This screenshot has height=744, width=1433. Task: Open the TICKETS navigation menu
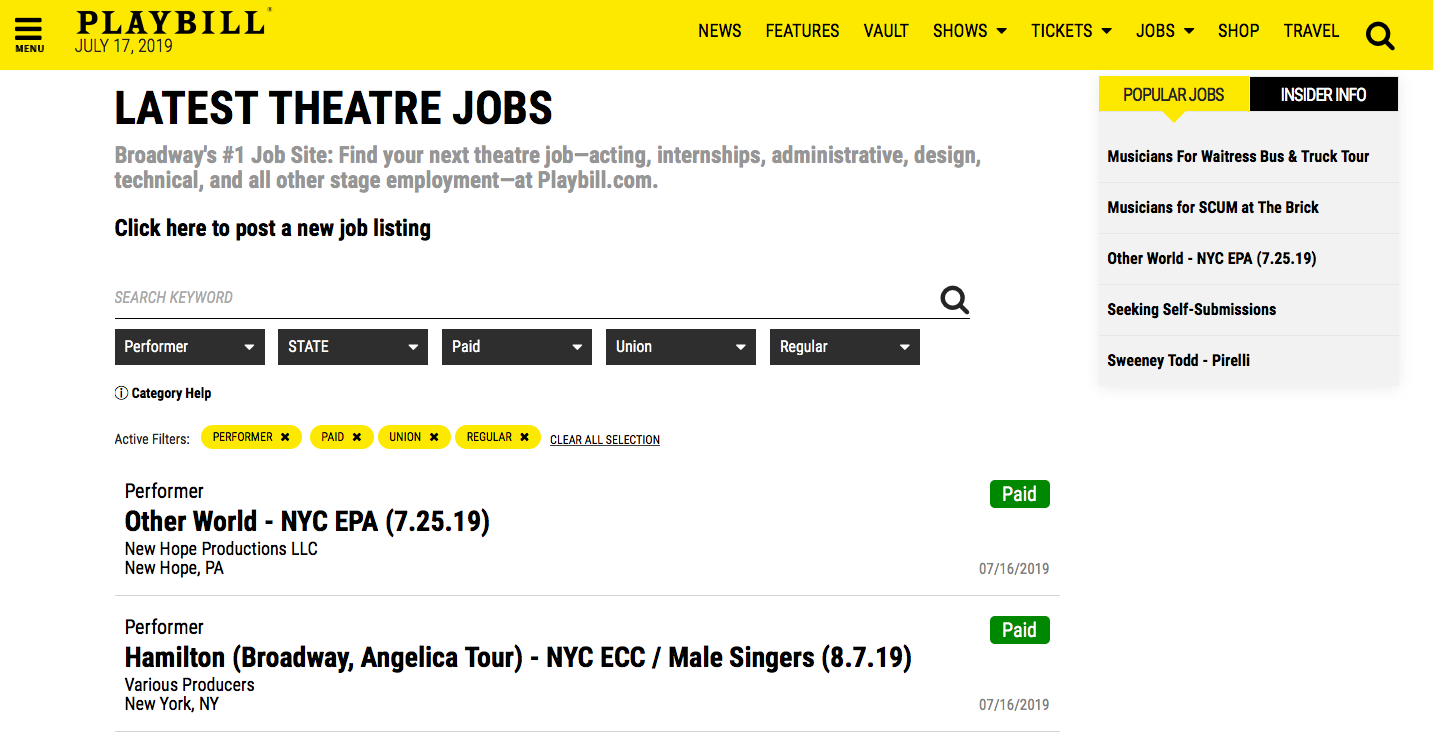click(x=1071, y=31)
